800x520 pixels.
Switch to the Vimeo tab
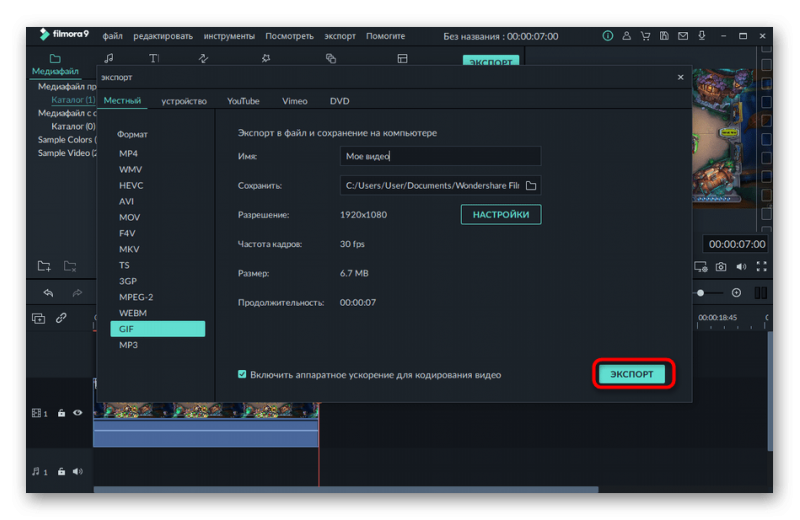point(295,101)
